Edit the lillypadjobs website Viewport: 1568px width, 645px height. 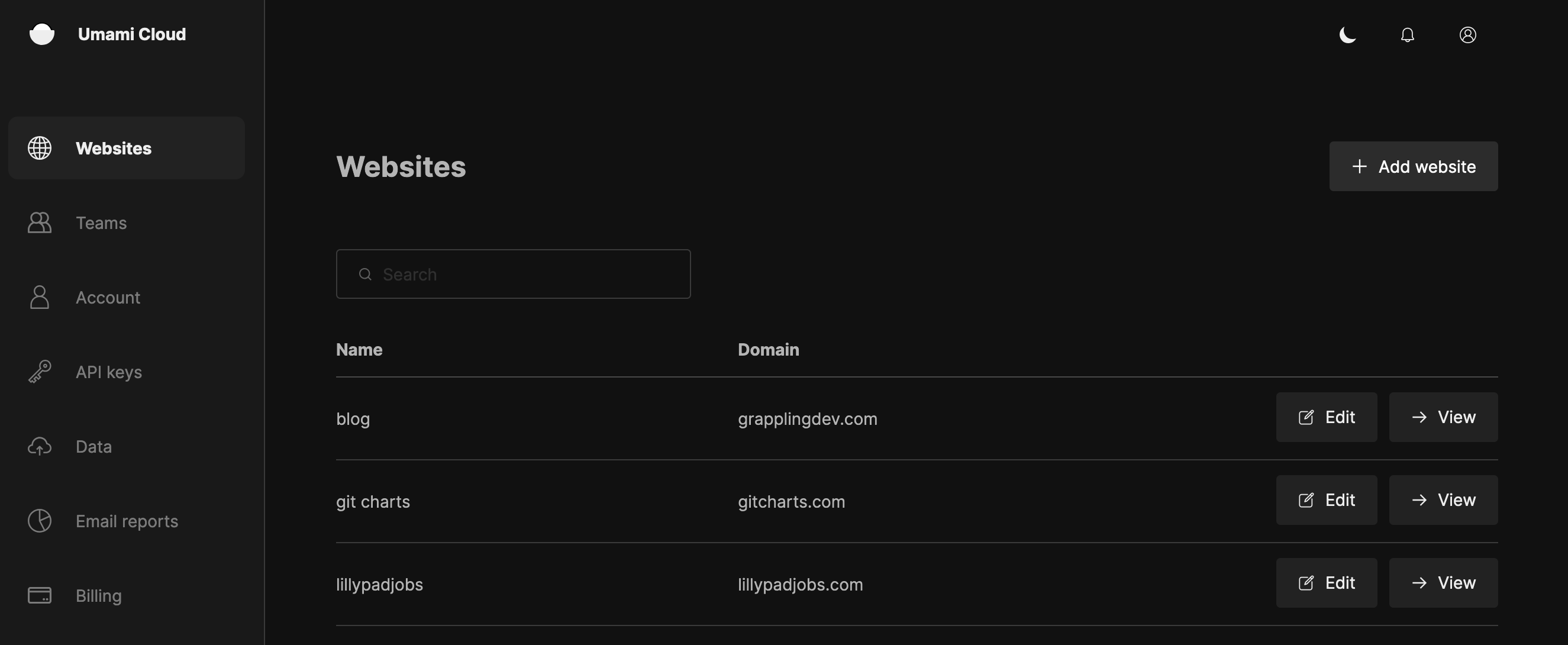click(1327, 582)
